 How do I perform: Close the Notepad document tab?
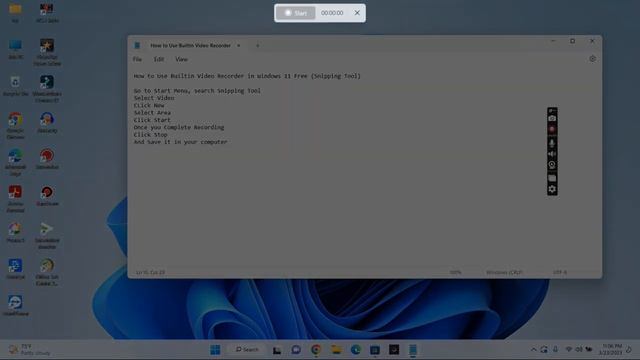(239, 45)
